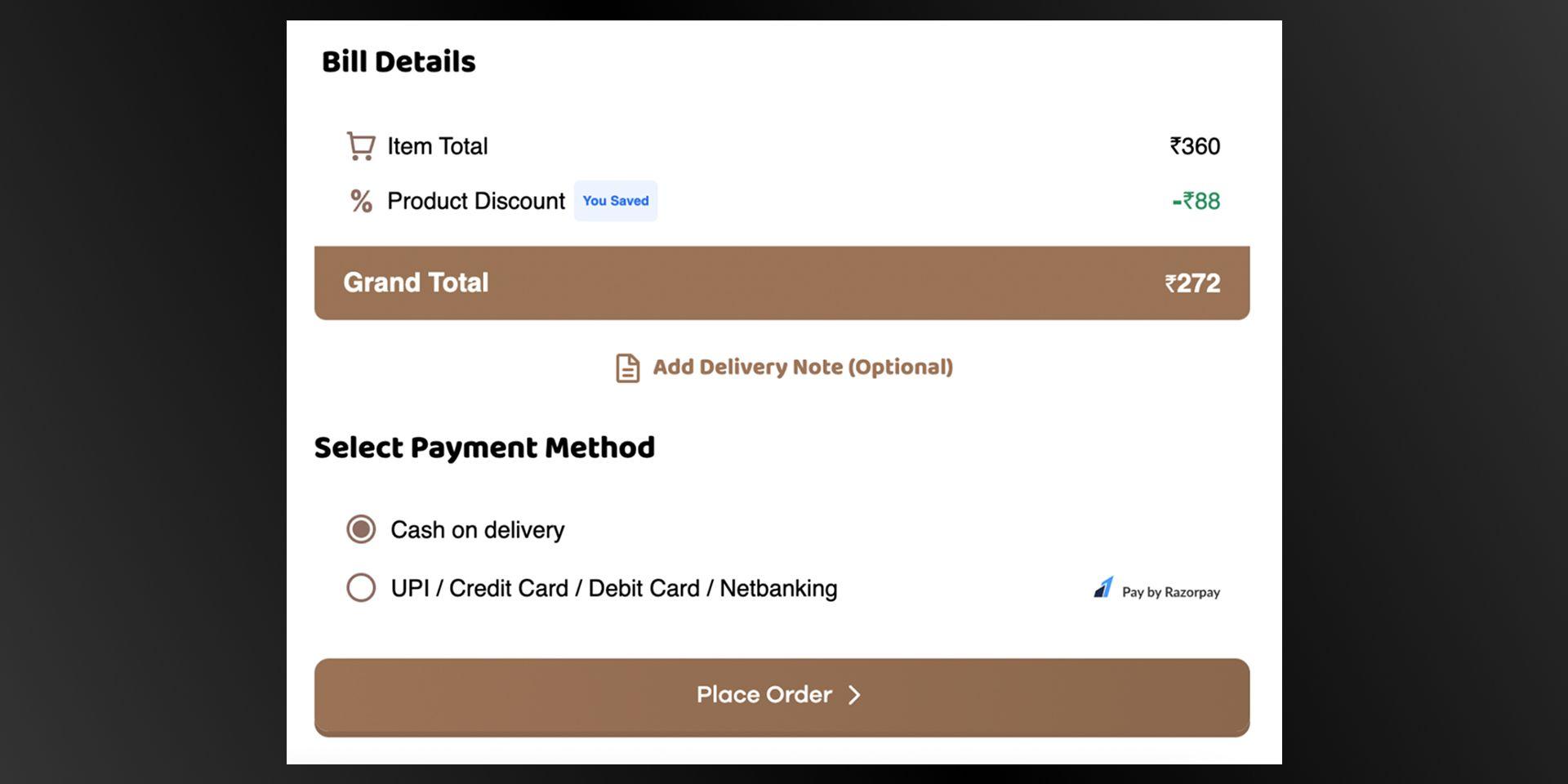This screenshot has height=784, width=1568.
Task: Click the percent discount icon
Action: [x=361, y=201]
